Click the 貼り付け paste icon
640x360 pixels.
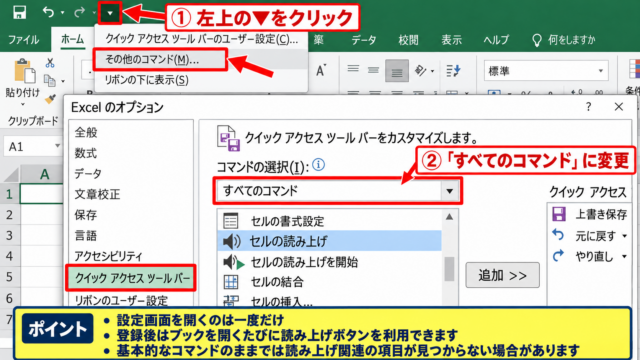pos(24,70)
